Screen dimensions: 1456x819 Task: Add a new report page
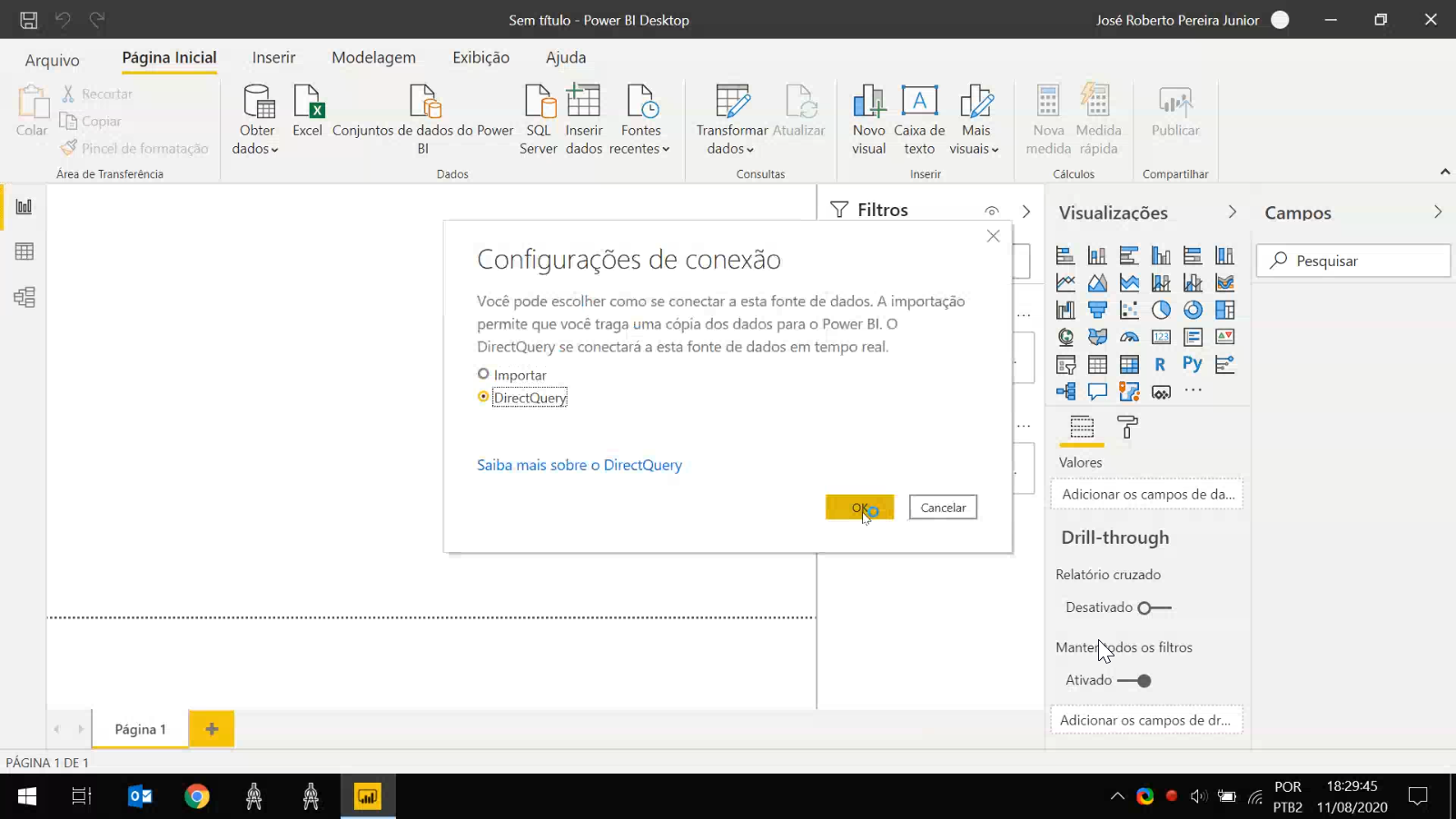point(212,729)
